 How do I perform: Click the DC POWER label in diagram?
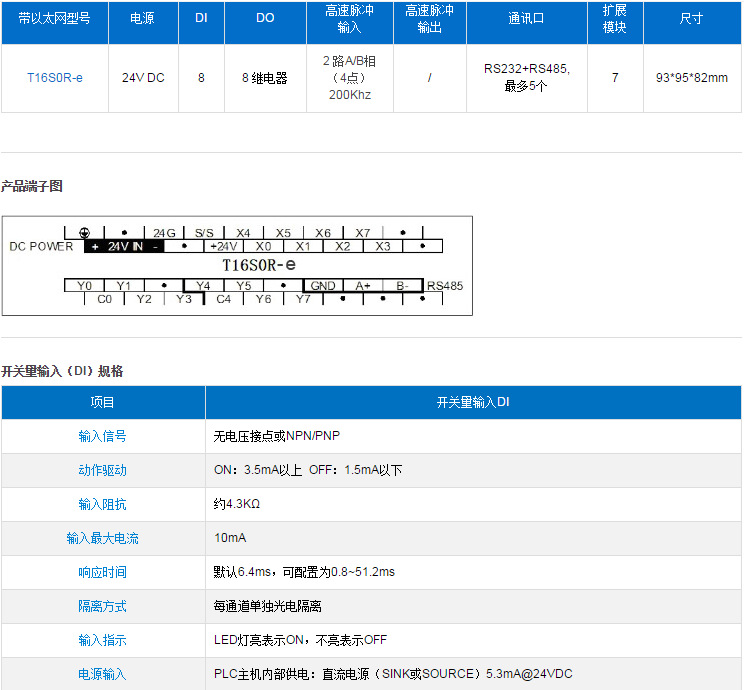pyautogui.click(x=41, y=247)
